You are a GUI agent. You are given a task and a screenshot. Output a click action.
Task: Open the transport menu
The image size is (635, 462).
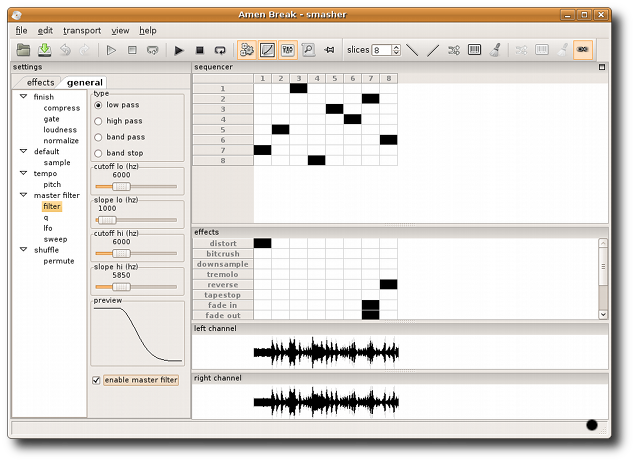pyautogui.click(x=82, y=30)
